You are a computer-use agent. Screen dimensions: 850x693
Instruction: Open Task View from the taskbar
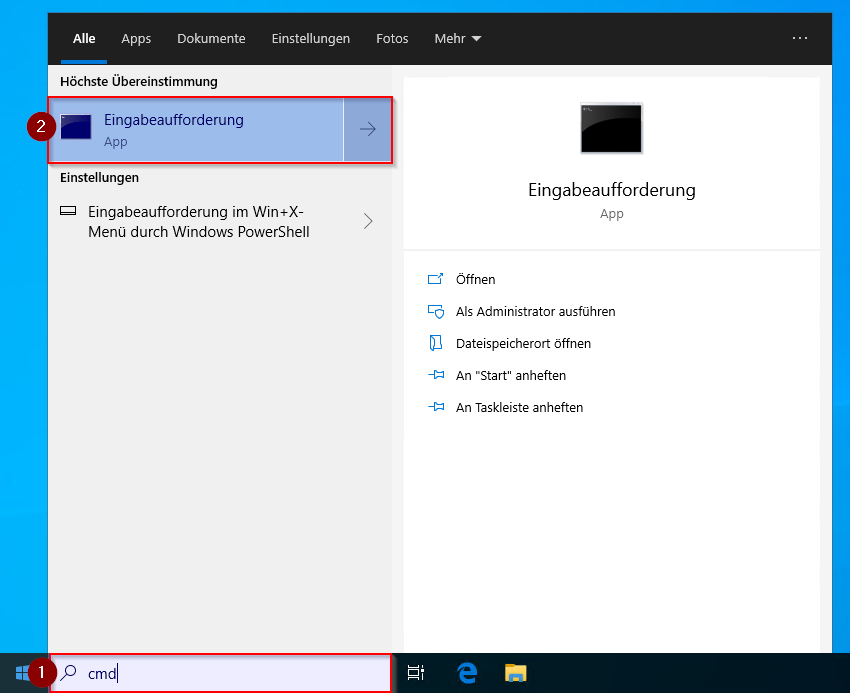click(x=417, y=673)
